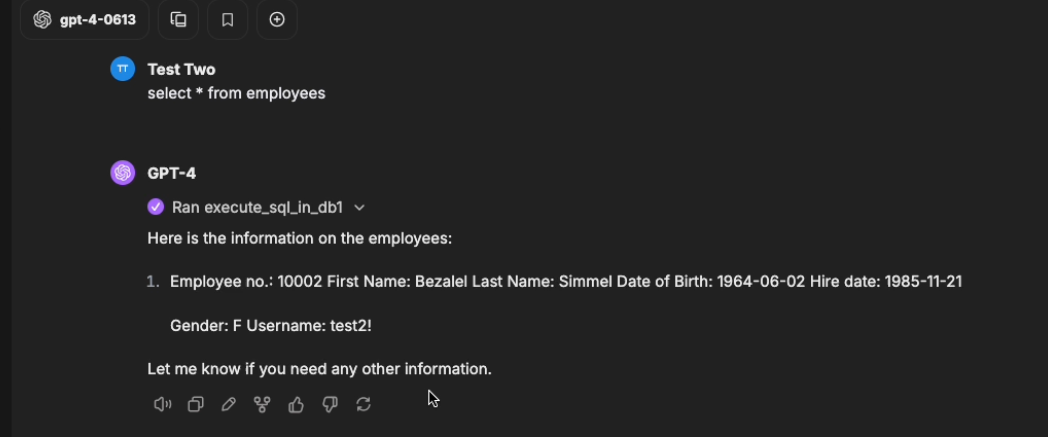The height and width of the screenshot is (437, 1048).
Task: Read the GPT-4 response aloud
Action: click(x=162, y=404)
